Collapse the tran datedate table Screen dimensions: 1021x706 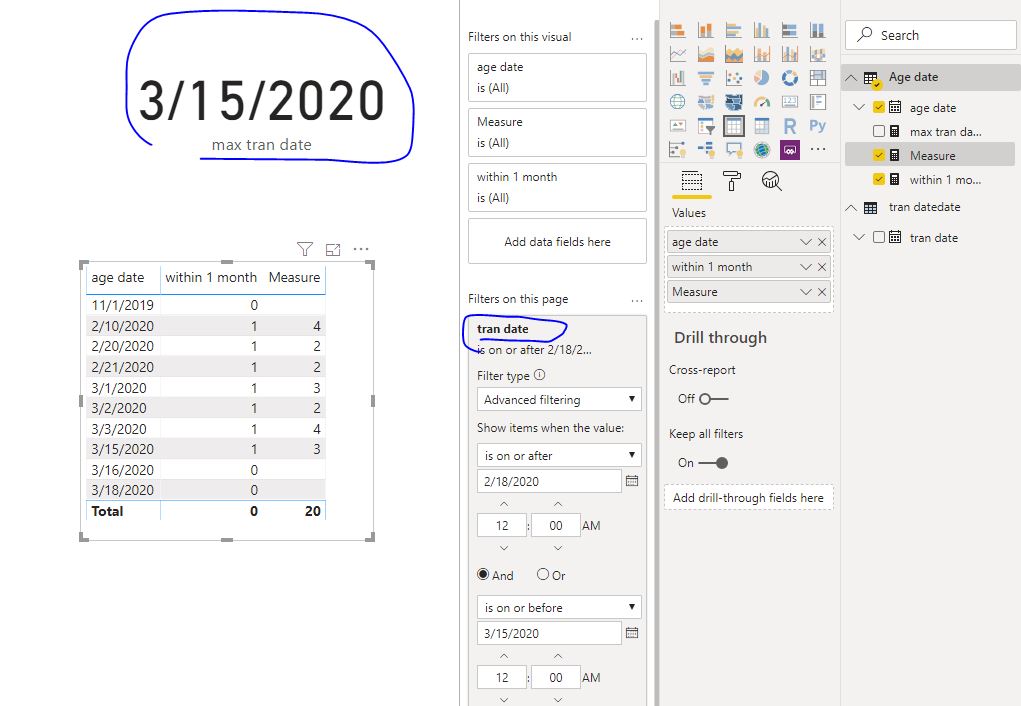851,208
